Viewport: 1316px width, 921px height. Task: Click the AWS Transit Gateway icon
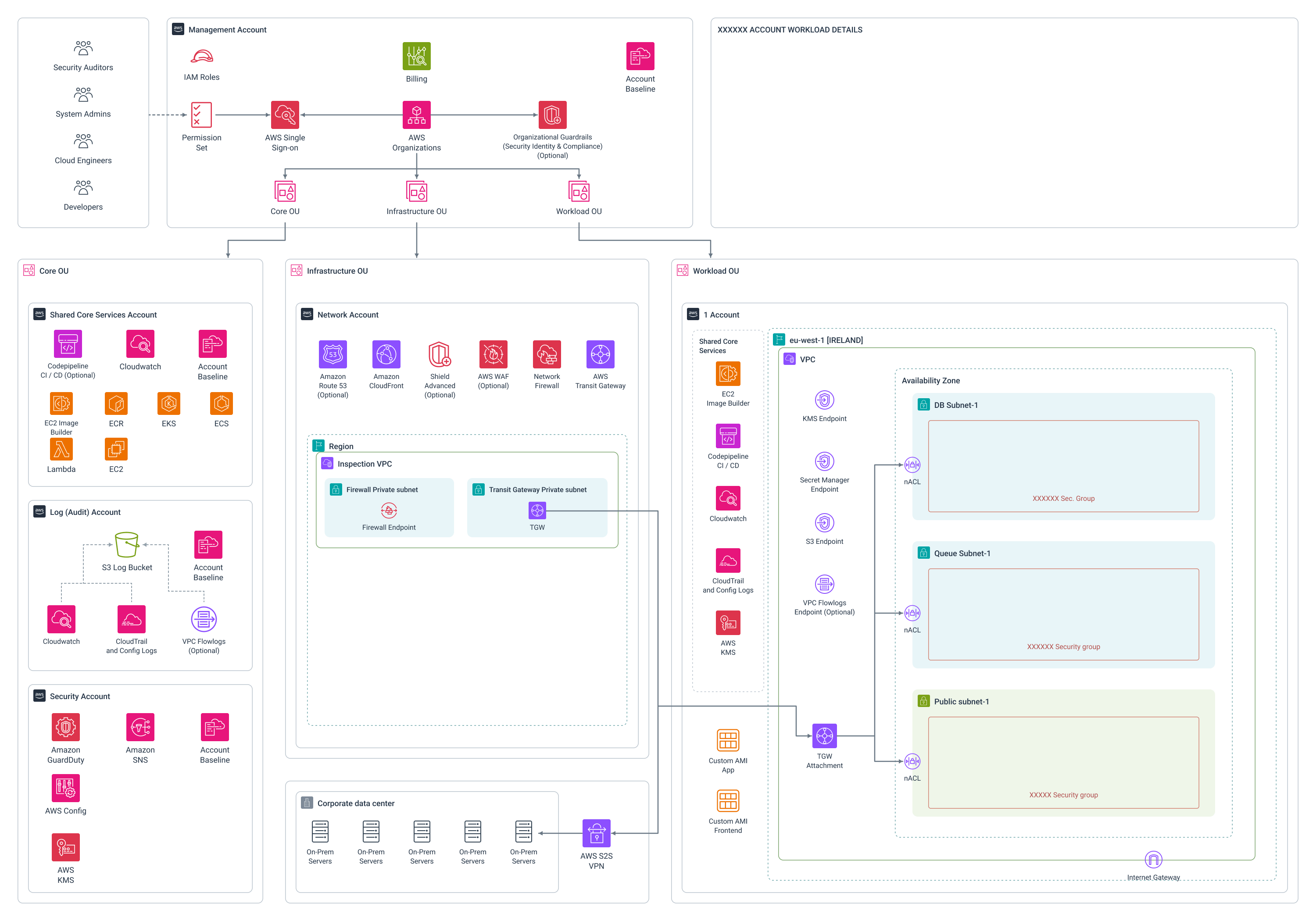coord(601,354)
